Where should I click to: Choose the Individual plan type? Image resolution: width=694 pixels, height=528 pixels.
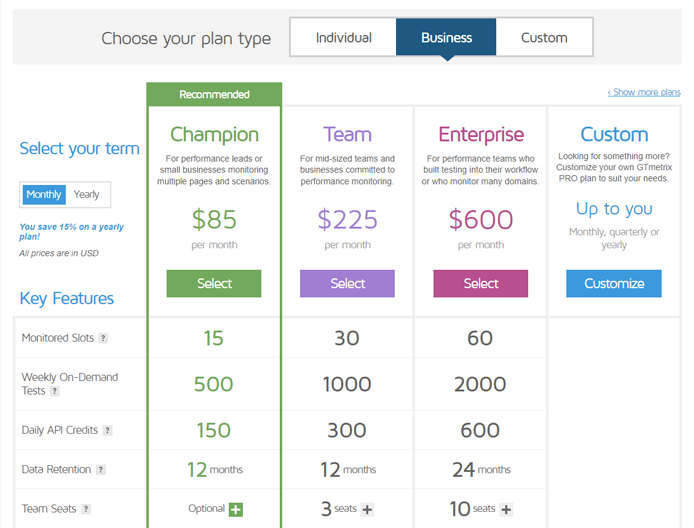[x=343, y=37]
